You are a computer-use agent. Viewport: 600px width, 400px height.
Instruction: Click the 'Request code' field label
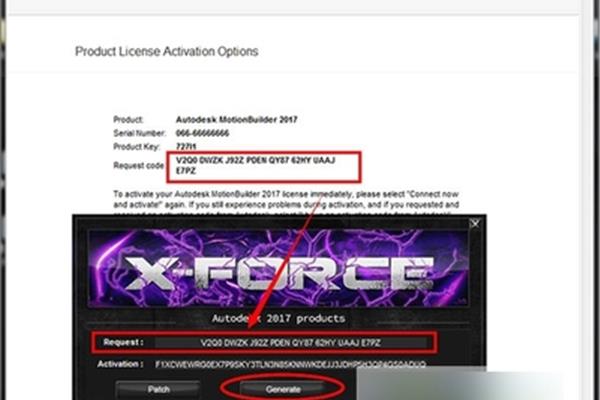(x=139, y=165)
